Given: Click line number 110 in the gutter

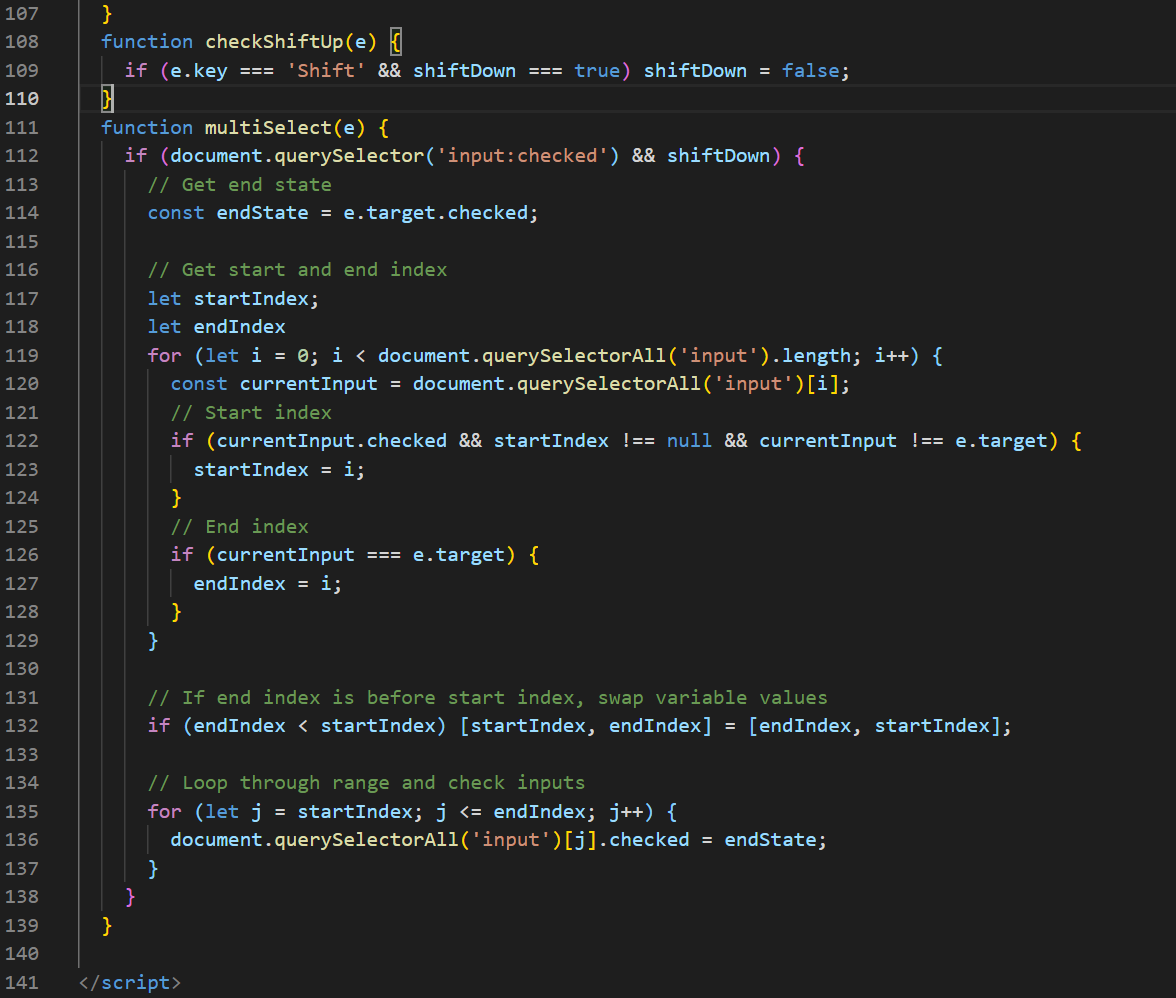Looking at the screenshot, I should [x=22, y=99].
